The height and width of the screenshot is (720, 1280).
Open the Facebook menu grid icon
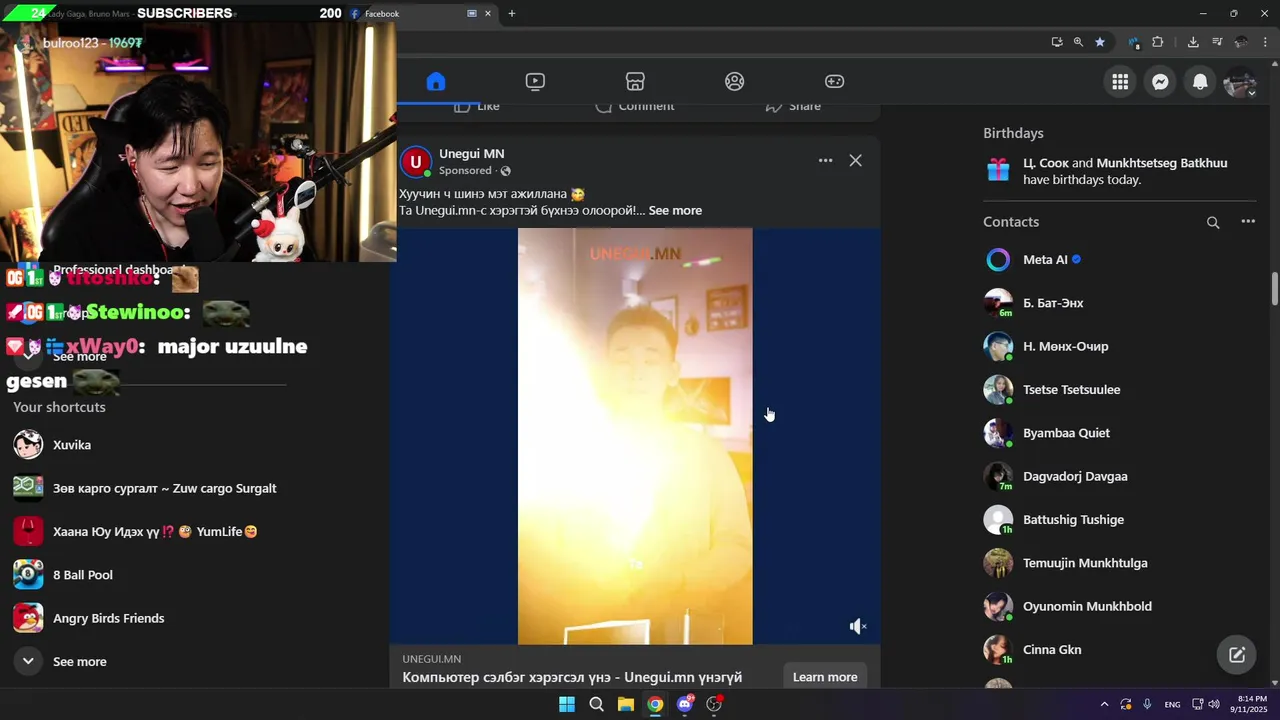coord(1120,82)
